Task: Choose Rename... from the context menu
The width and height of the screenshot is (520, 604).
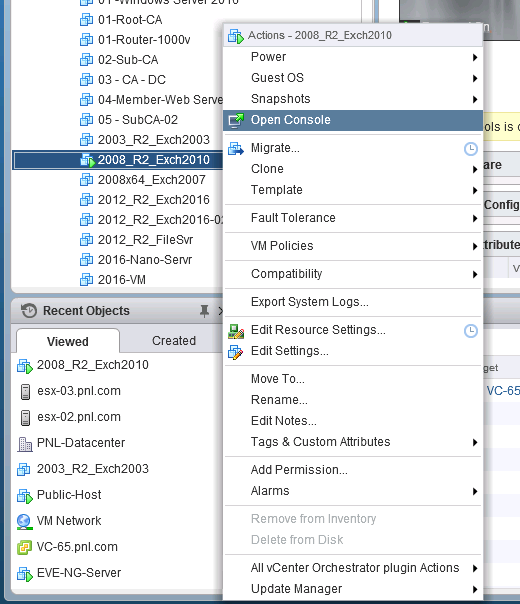Action: coord(353,400)
